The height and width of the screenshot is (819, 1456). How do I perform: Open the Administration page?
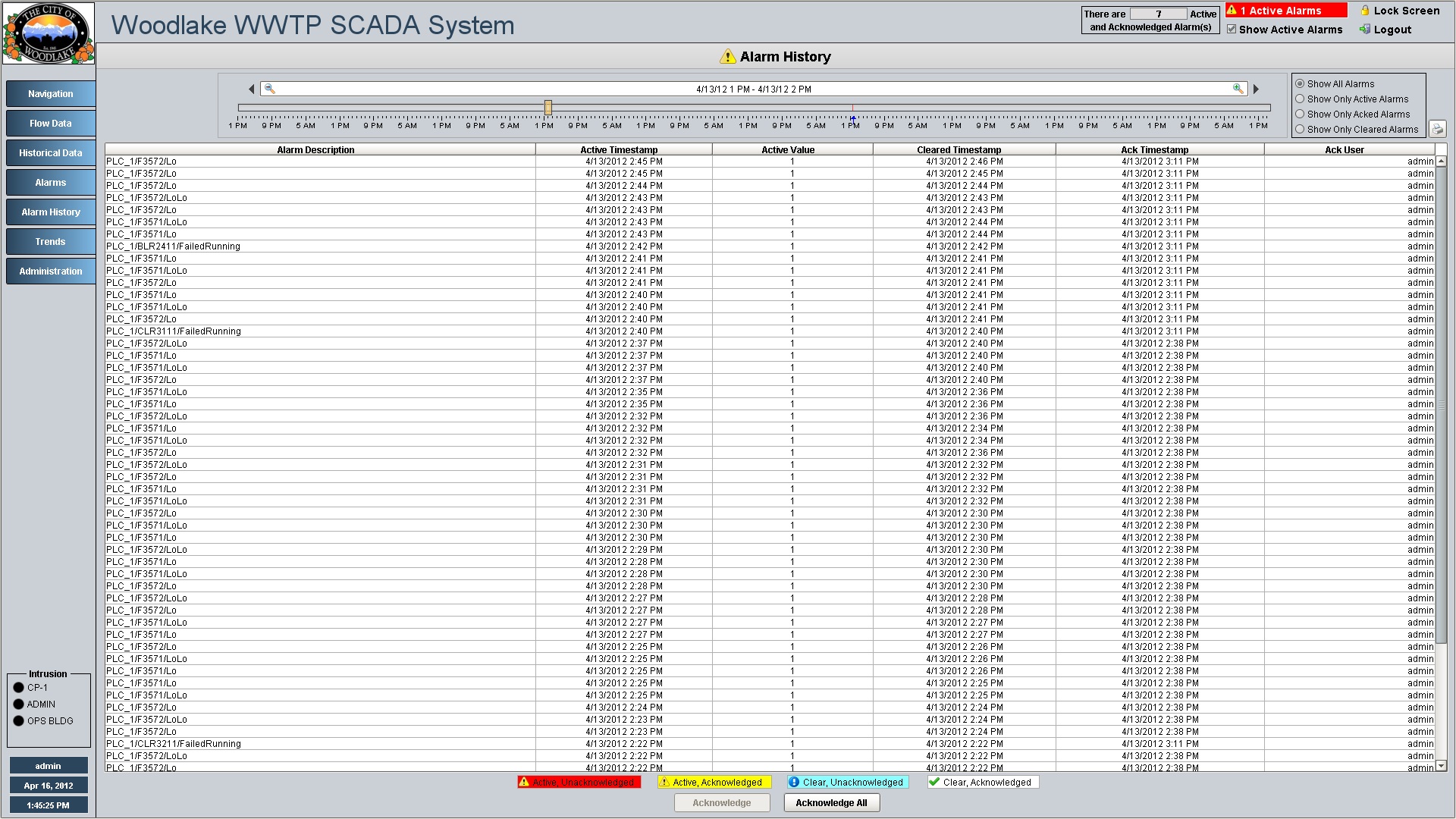click(x=50, y=271)
